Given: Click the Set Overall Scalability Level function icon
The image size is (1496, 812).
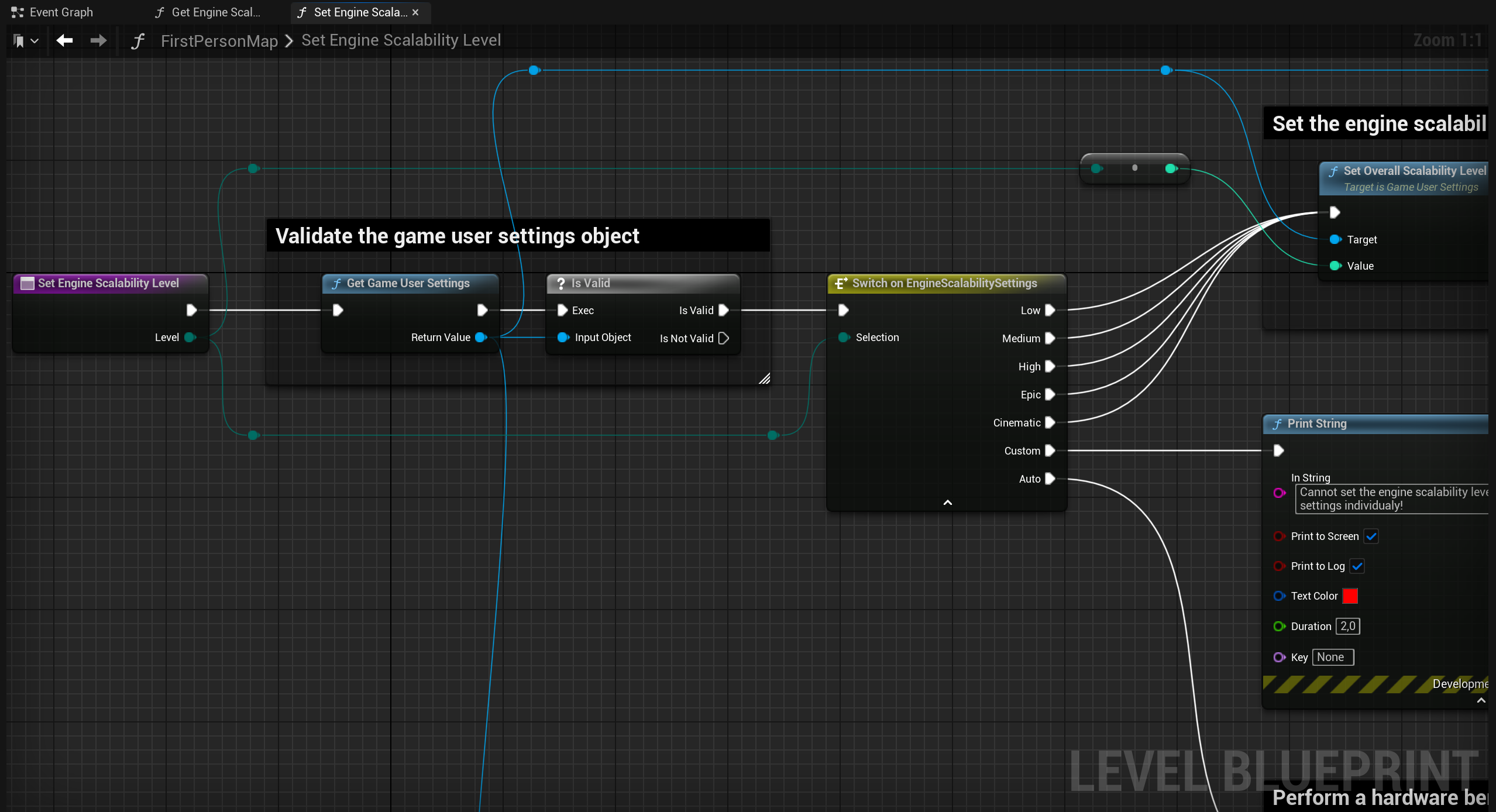Looking at the screenshot, I should (x=1333, y=171).
